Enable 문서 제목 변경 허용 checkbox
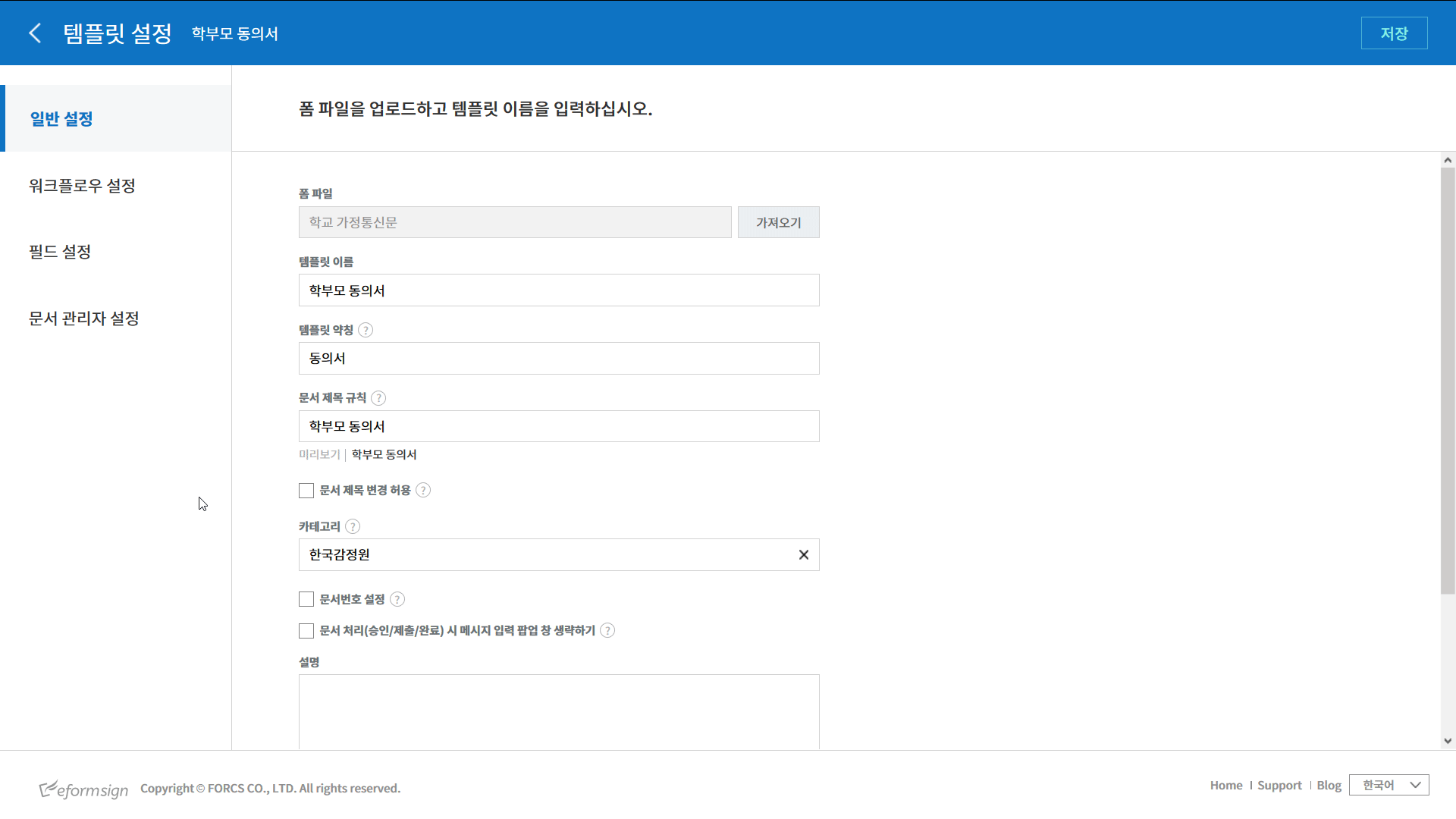This screenshot has height=819, width=1456. point(306,491)
